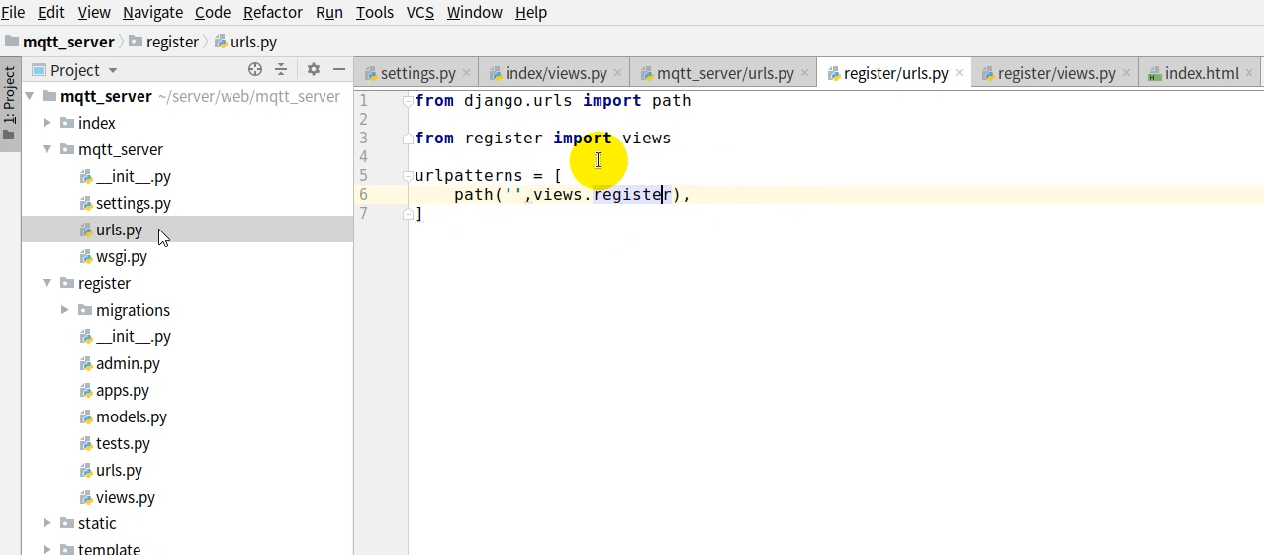Toggle fold marker at urlpatterns line 5

tap(408, 176)
